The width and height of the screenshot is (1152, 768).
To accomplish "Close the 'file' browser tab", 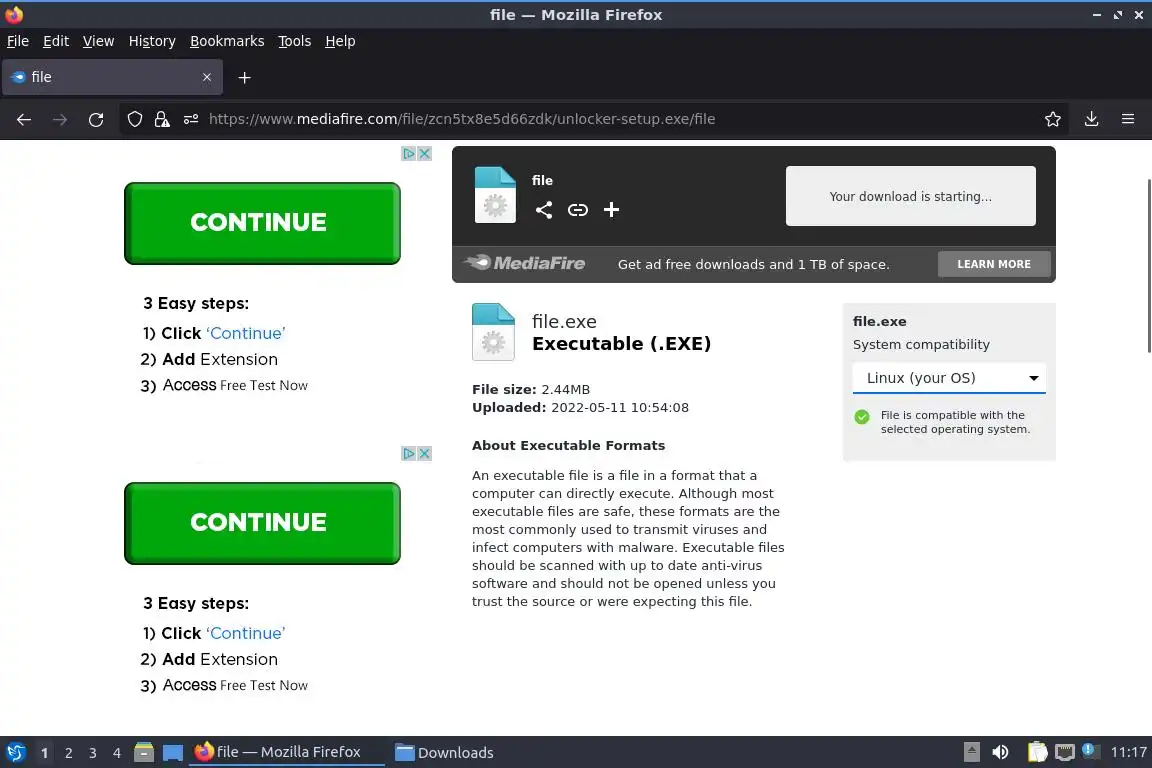I will click(x=207, y=77).
